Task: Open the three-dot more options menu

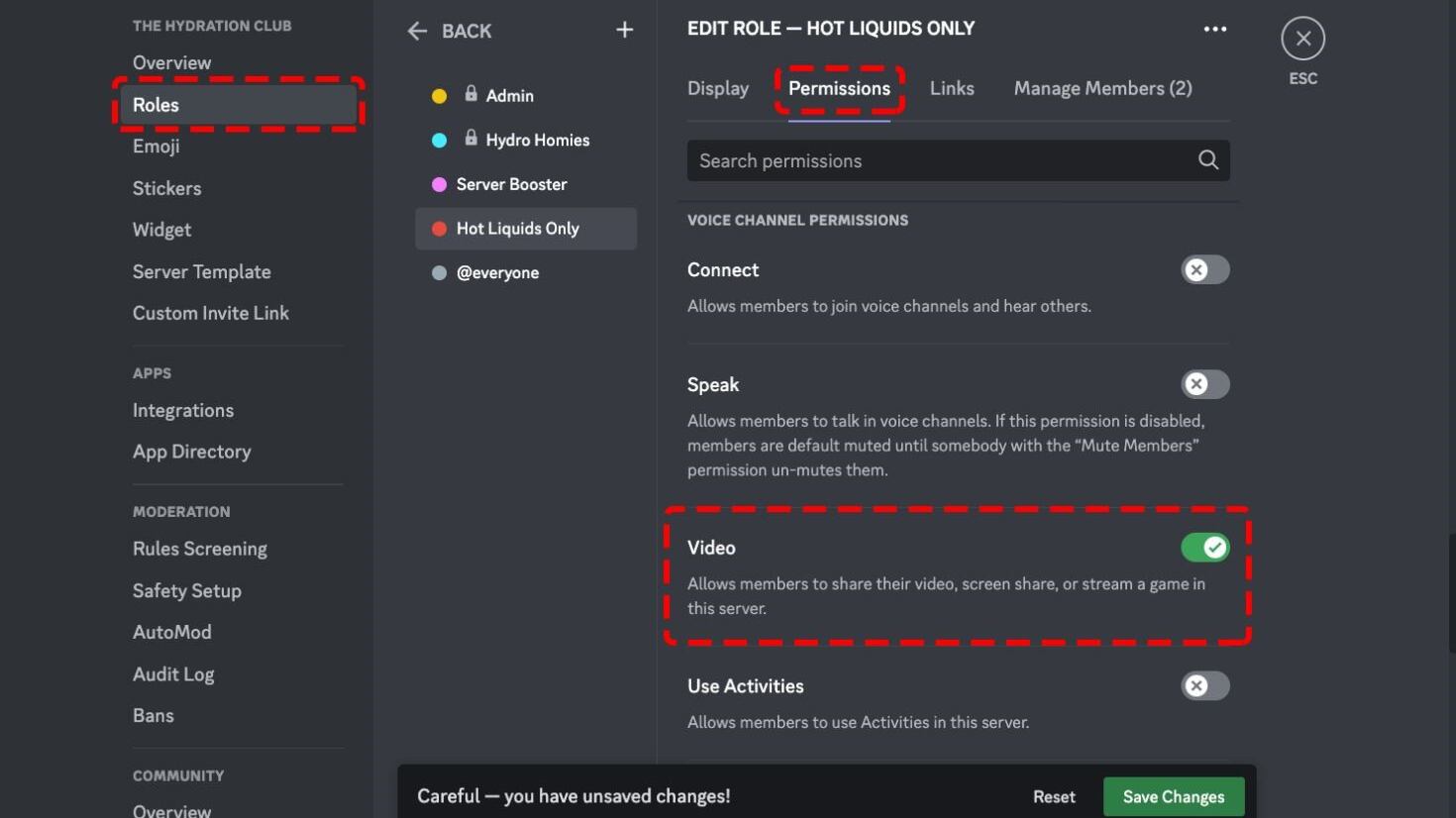Action: pos(1214,30)
